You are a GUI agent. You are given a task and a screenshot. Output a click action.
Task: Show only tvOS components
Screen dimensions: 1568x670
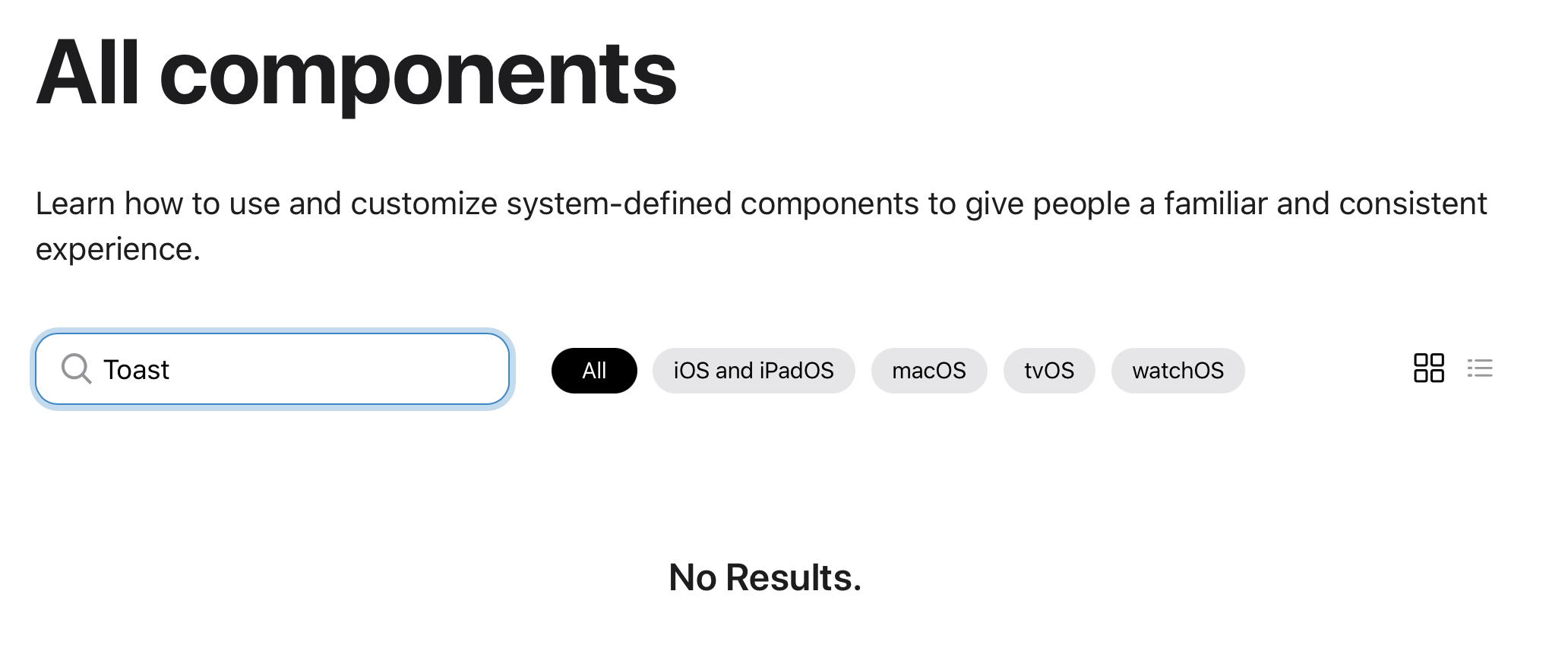[1048, 371]
